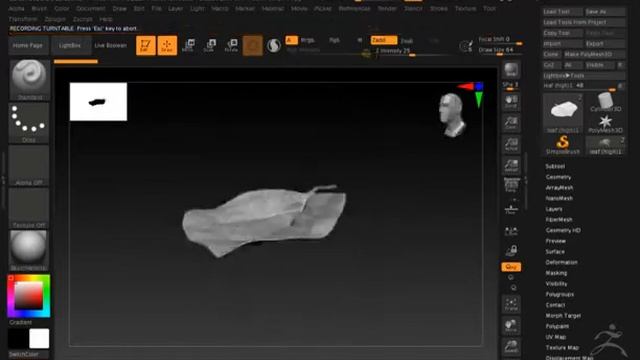
Task: Open the Zplugin menu
Action: click(55, 19)
